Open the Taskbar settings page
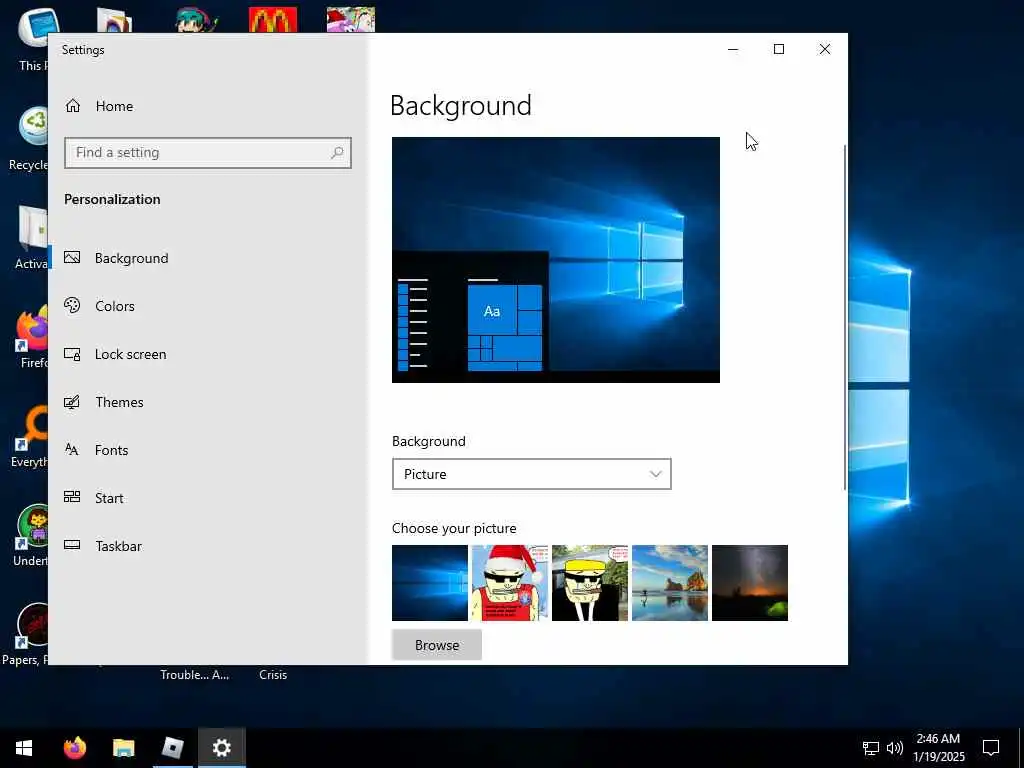This screenshot has width=1024, height=768. point(118,546)
